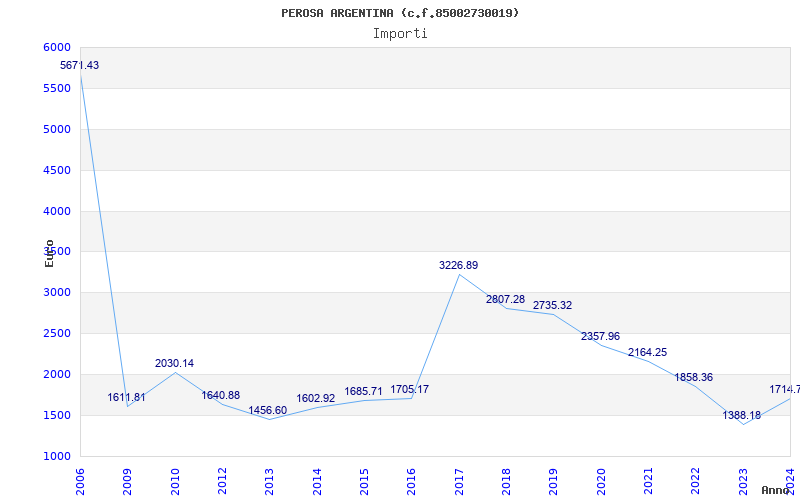800x500 pixels.
Task: Select the 1388.18 data label
Action: [742, 415]
